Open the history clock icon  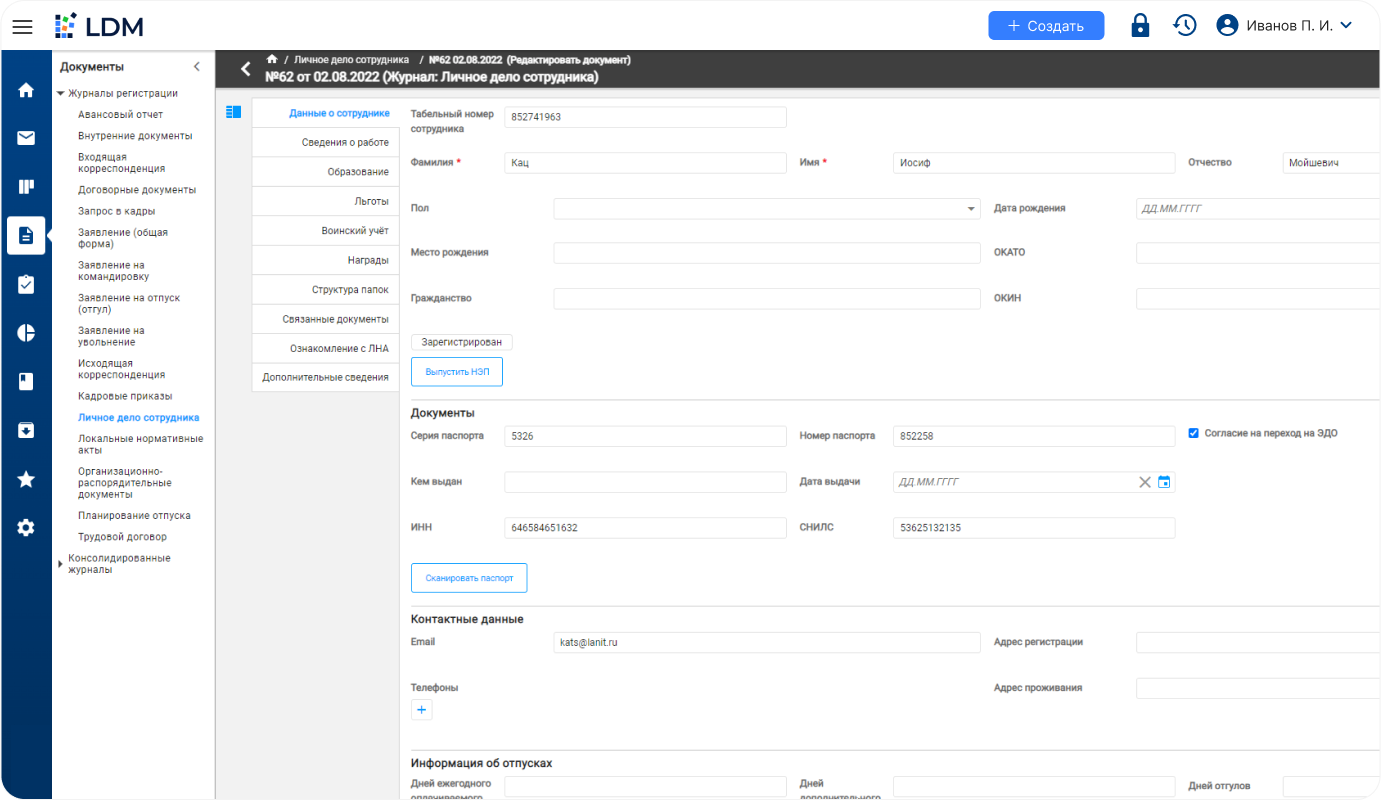[1185, 26]
